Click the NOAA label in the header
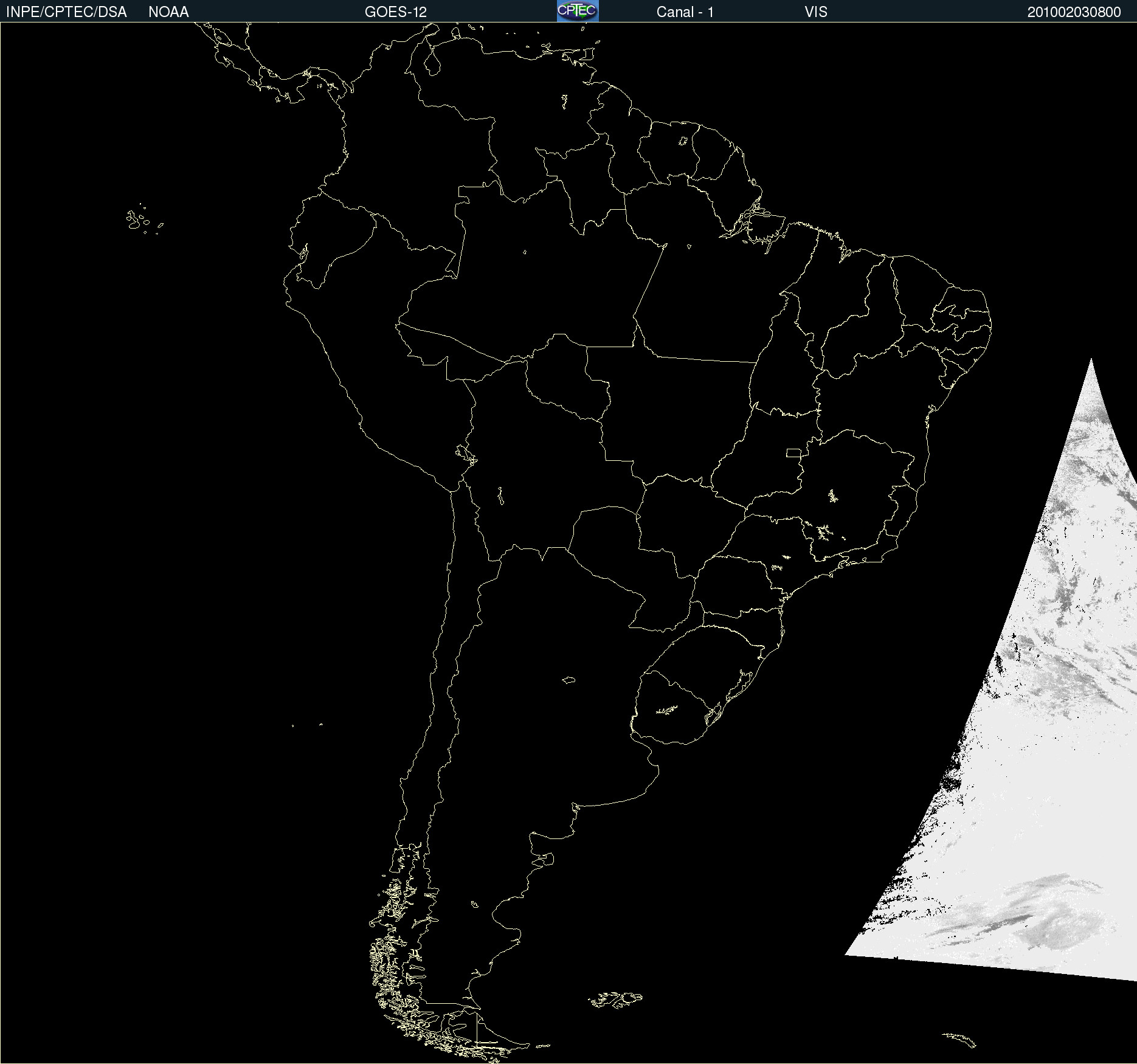 click(168, 12)
